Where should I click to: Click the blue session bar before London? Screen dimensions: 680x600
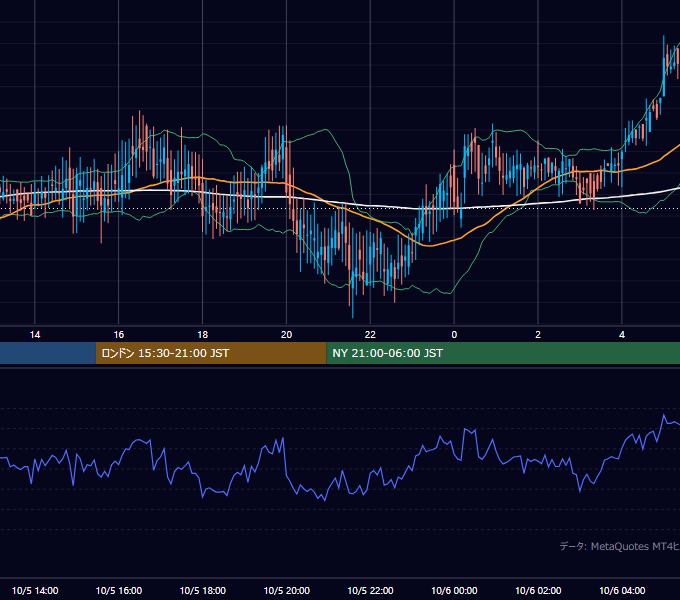(x=48, y=353)
